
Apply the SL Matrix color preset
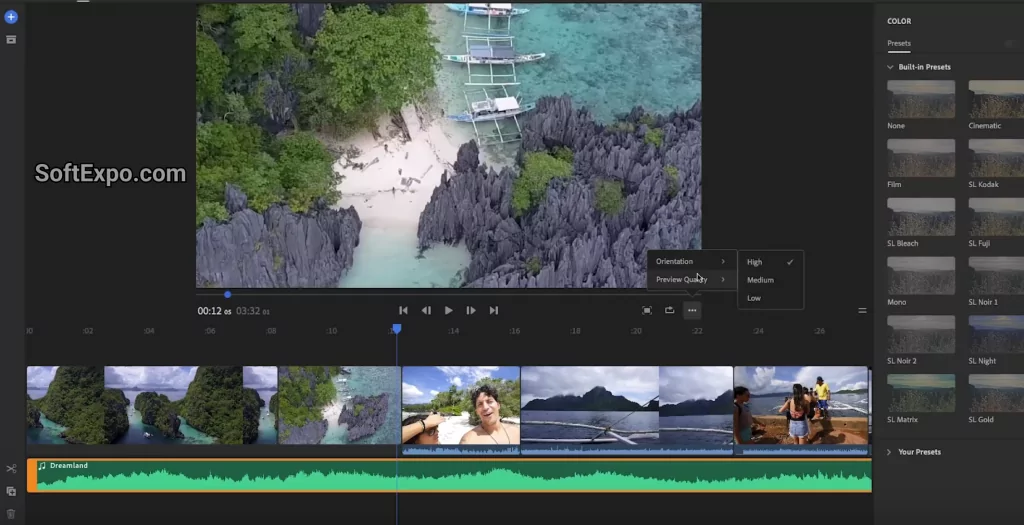click(x=921, y=393)
